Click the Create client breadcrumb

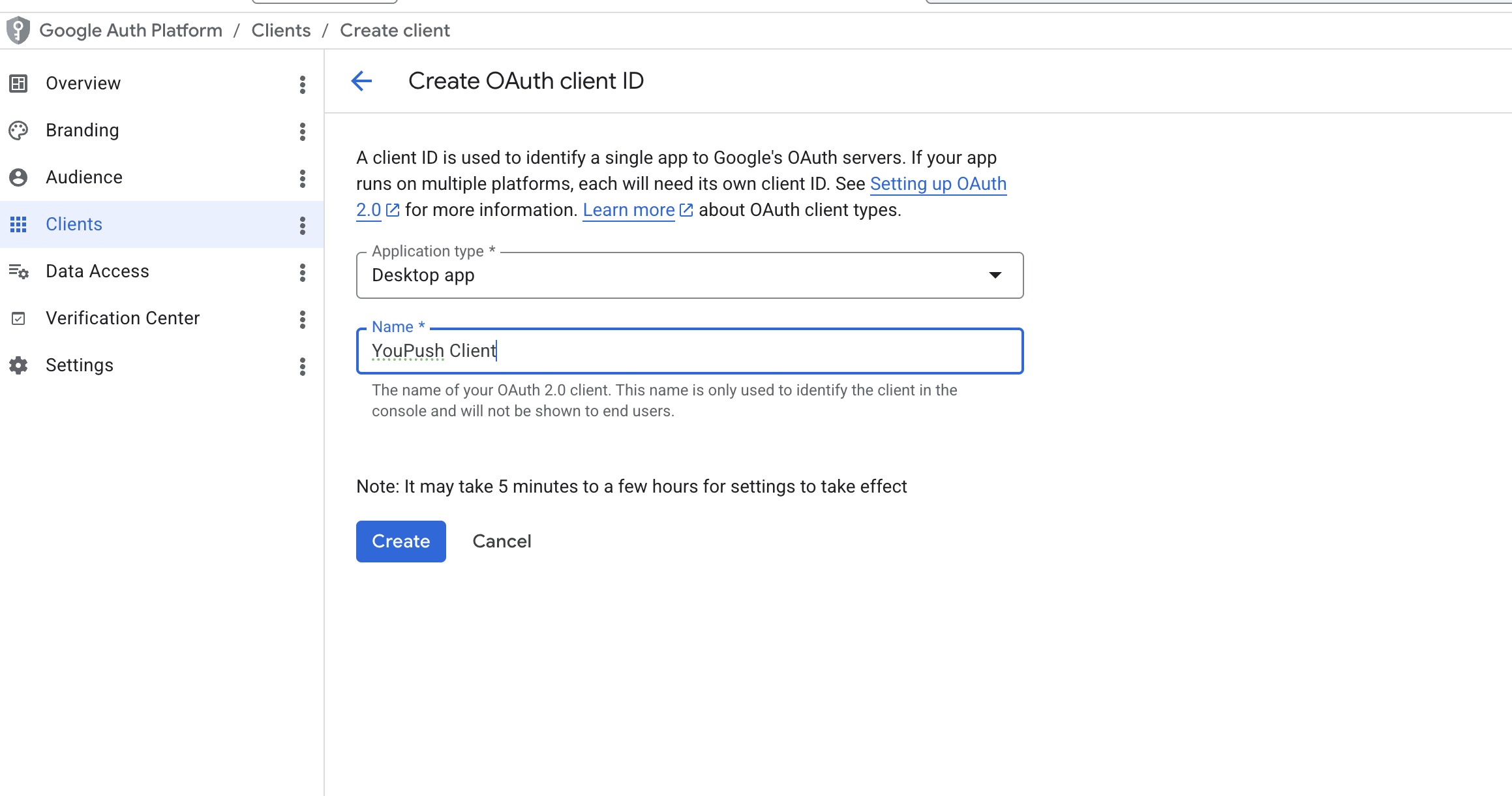click(x=395, y=30)
